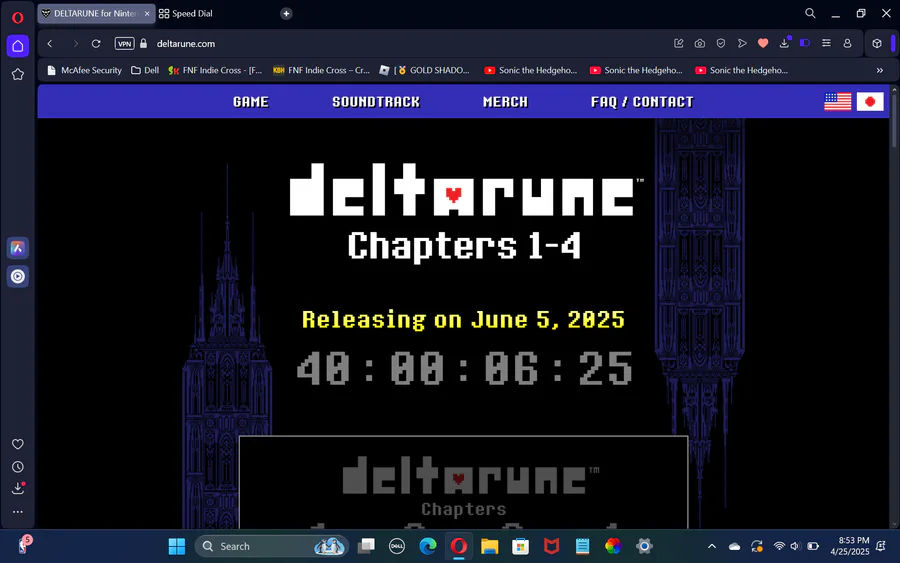Viewport: 900px width, 563px height.
Task: Reload the deltarune.com page
Action: click(x=96, y=44)
